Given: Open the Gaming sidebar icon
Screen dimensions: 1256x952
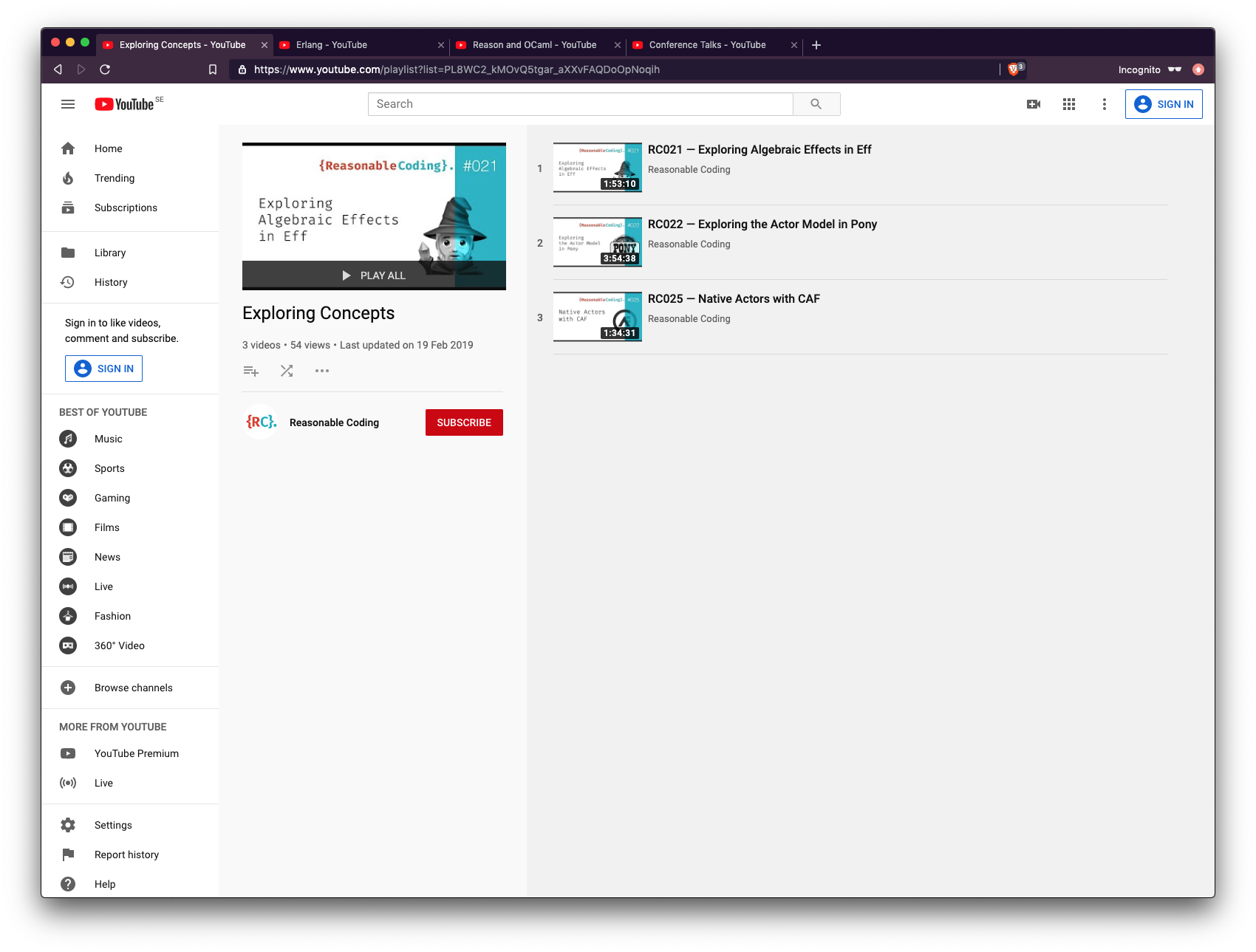Looking at the screenshot, I should 67,498.
